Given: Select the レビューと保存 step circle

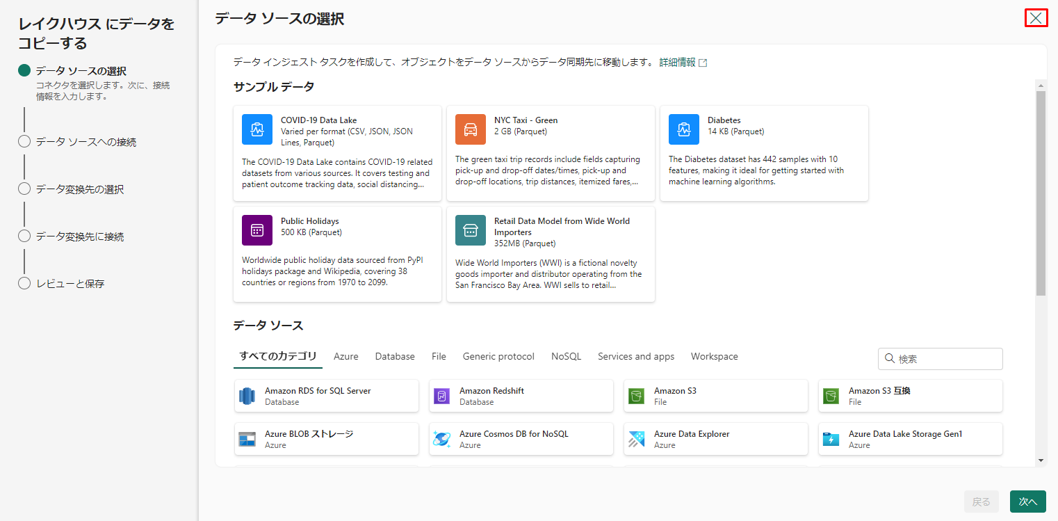Looking at the screenshot, I should (x=24, y=284).
